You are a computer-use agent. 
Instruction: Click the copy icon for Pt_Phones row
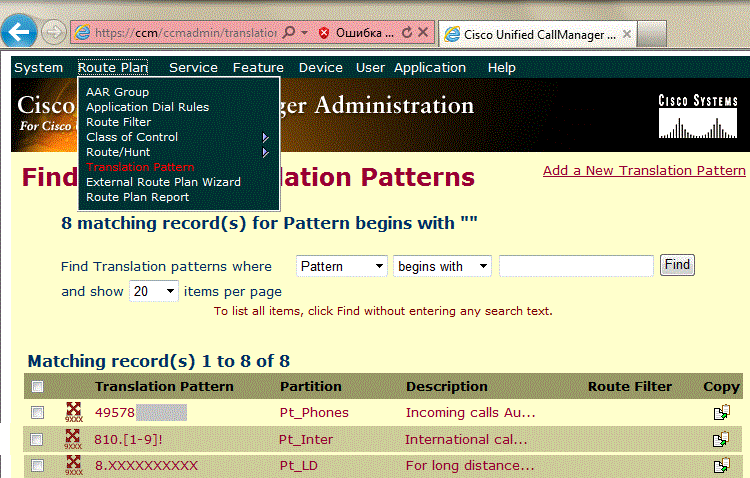coord(720,412)
